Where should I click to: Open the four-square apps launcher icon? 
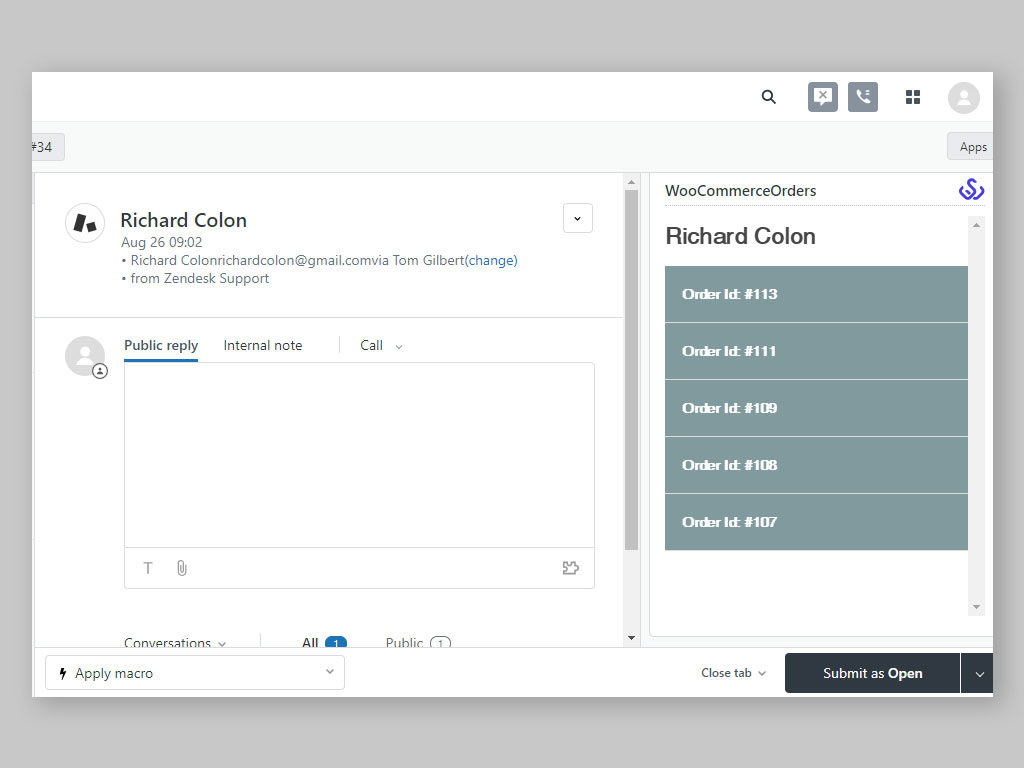pyautogui.click(x=912, y=97)
